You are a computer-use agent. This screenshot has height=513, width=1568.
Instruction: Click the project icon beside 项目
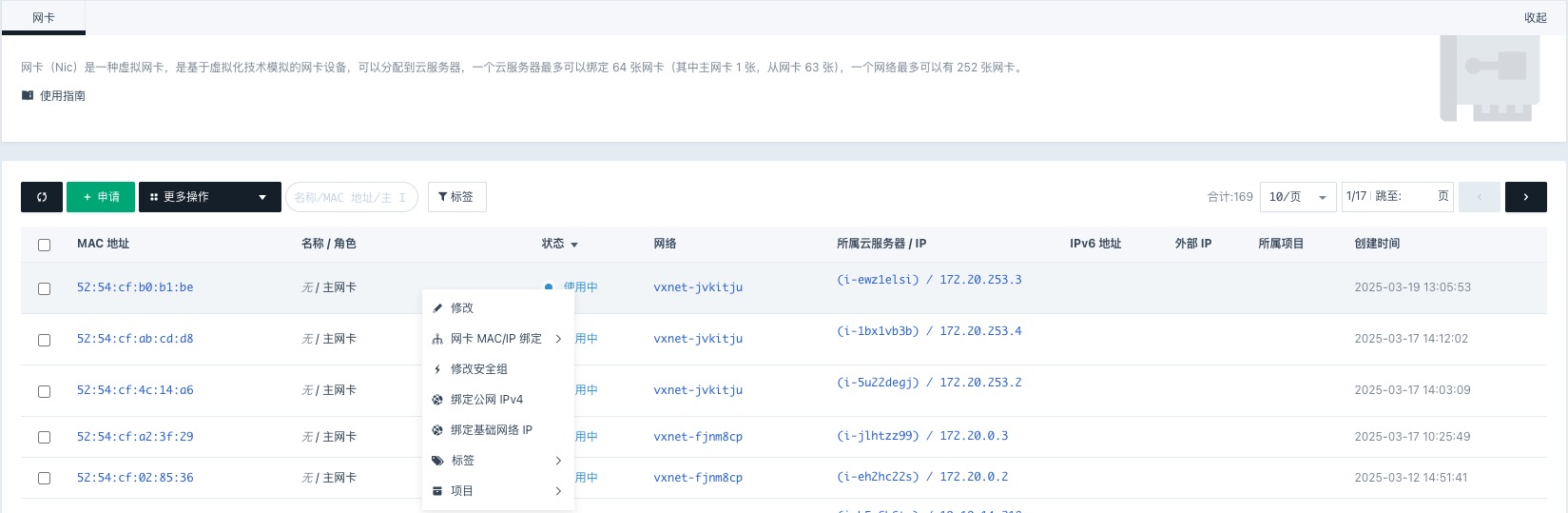(x=437, y=491)
